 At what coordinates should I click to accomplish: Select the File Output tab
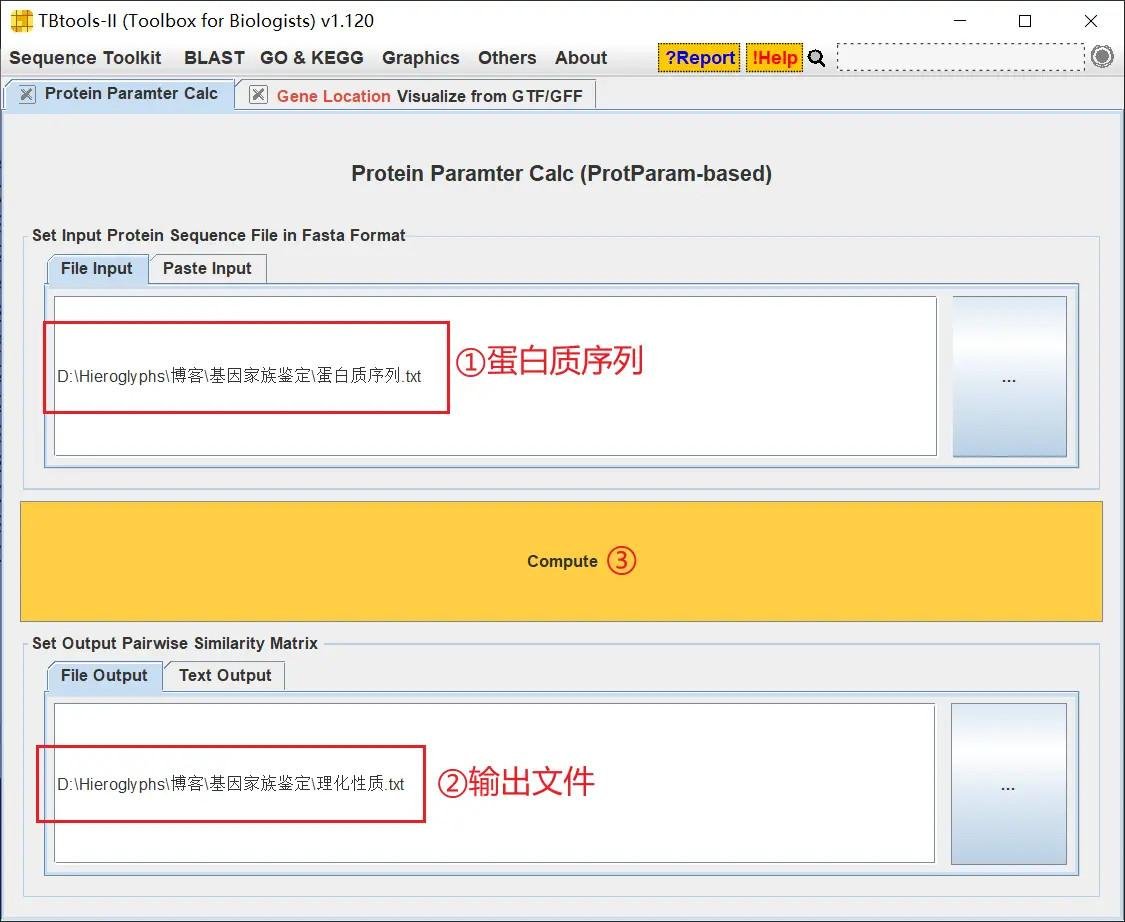(x=104, y=675)
